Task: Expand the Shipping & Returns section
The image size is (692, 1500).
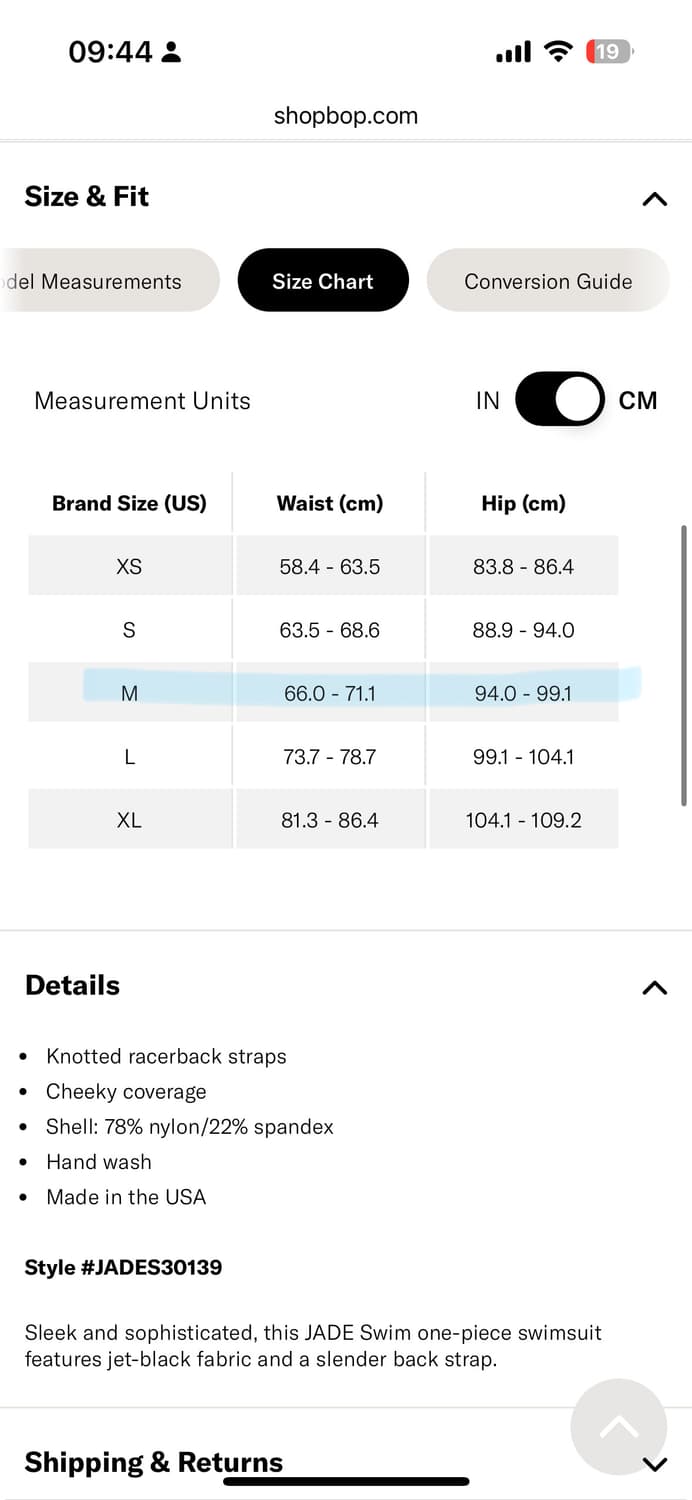Action: coord(654,1464)
